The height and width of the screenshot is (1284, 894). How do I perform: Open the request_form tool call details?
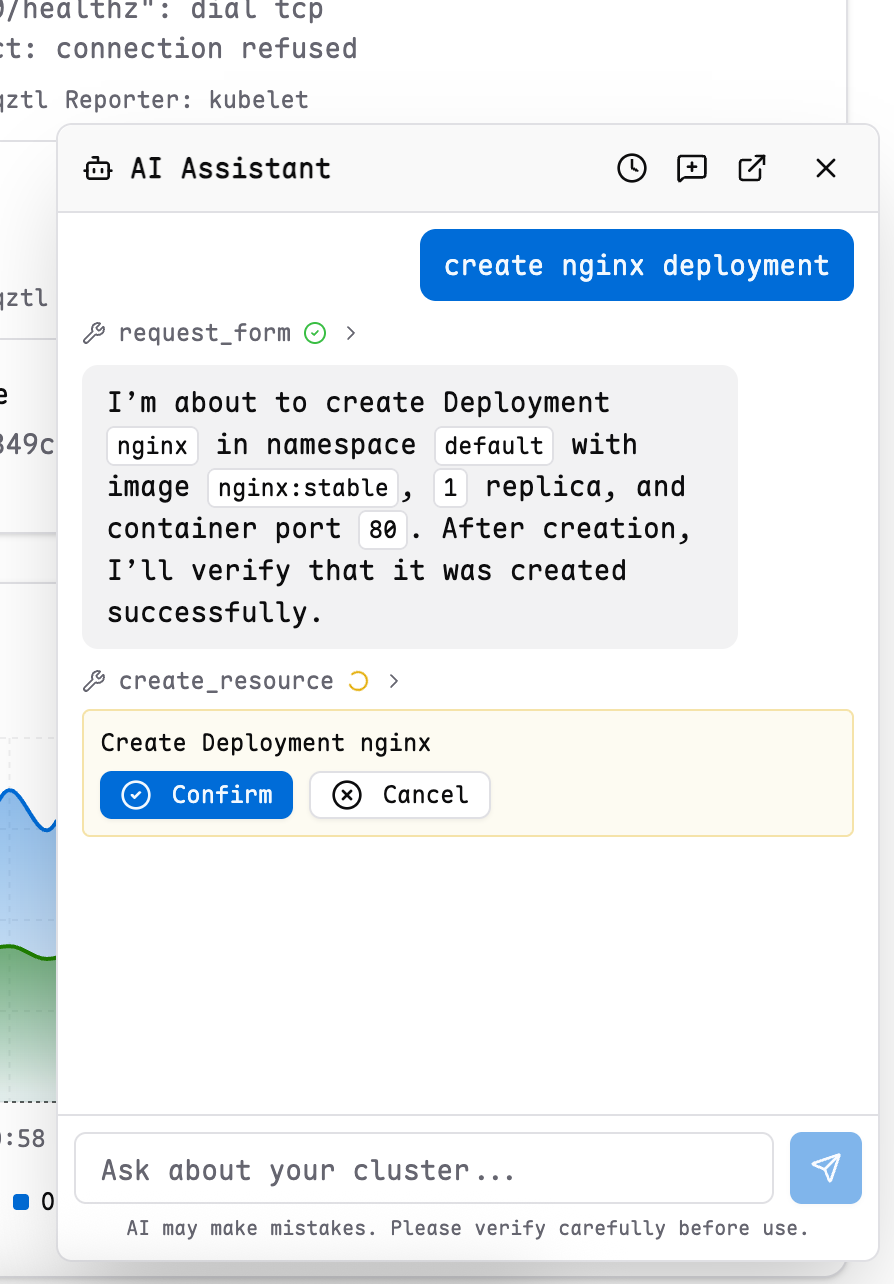(x=205, y=333)
